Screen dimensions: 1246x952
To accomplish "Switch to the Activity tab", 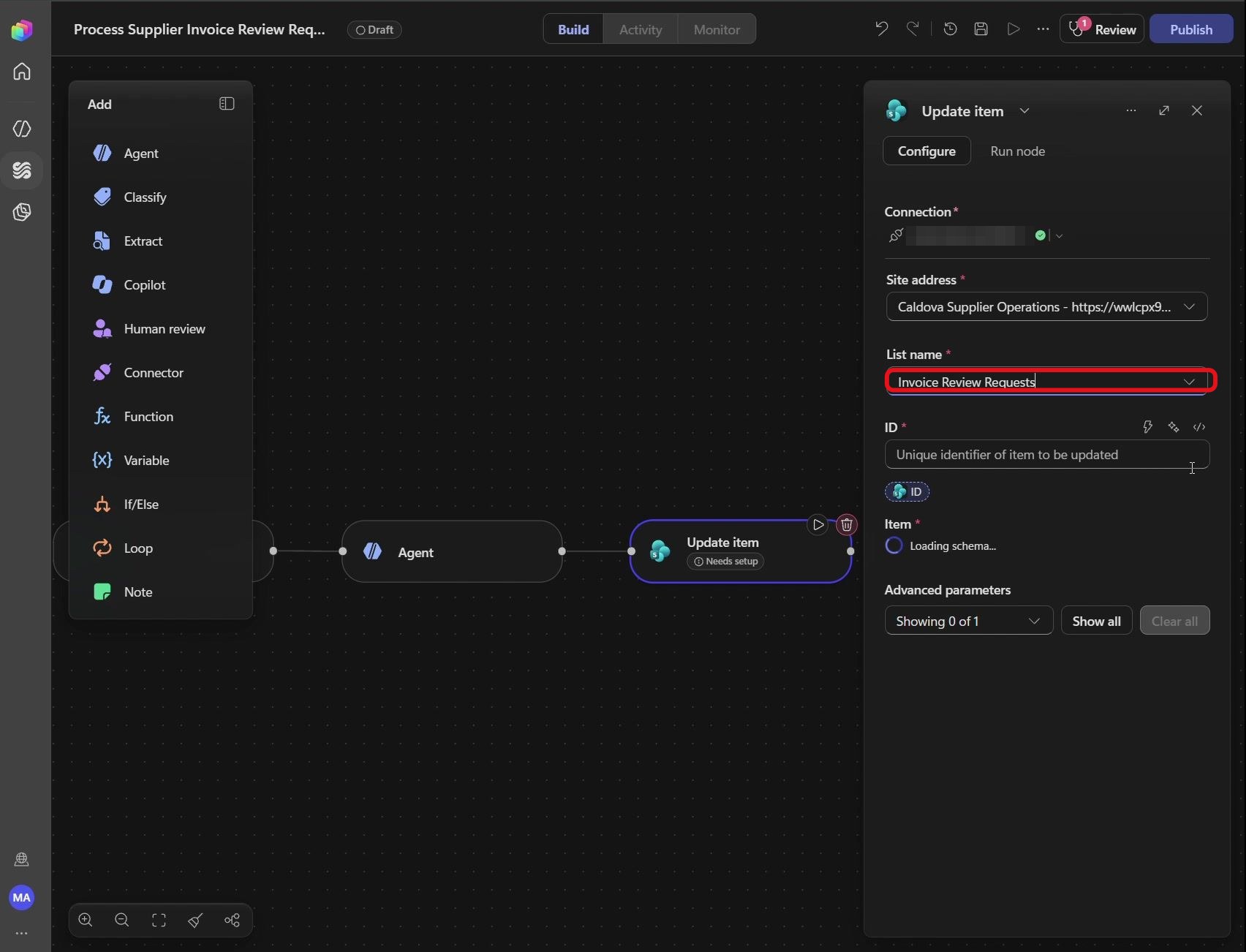I will point(641,29).
